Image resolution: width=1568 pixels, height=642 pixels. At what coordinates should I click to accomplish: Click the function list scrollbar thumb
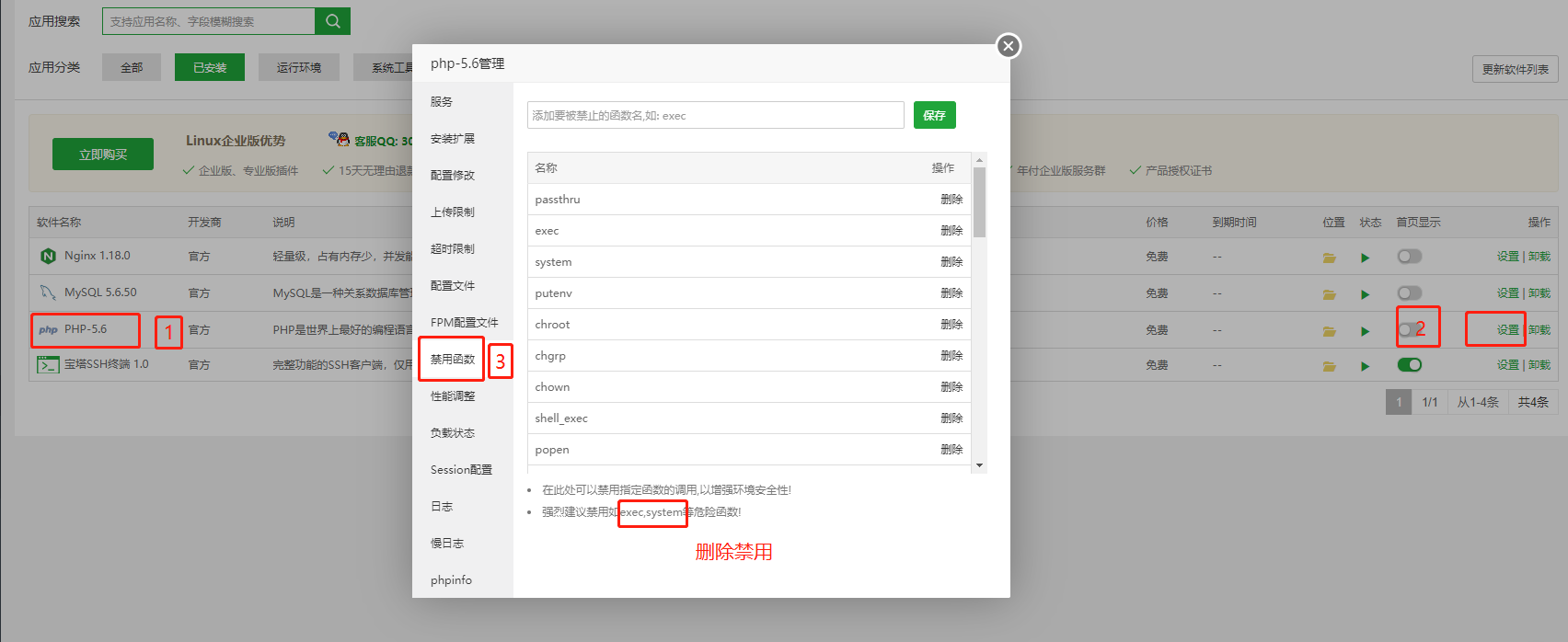coord(979,201)
